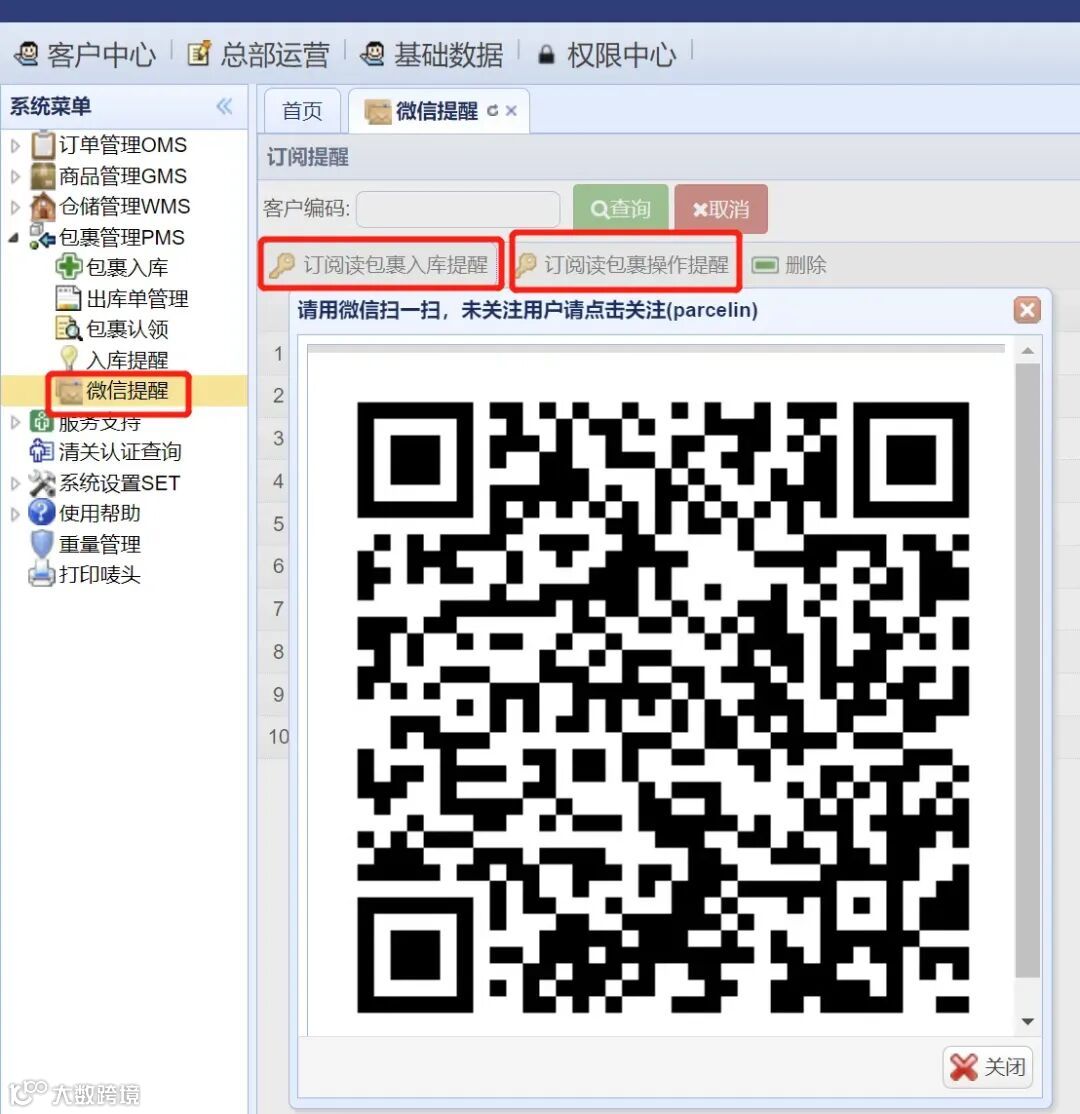Click the 系统设置SET tools icon
This screenshot has width=1080, height=1114.
click(42, 483)
